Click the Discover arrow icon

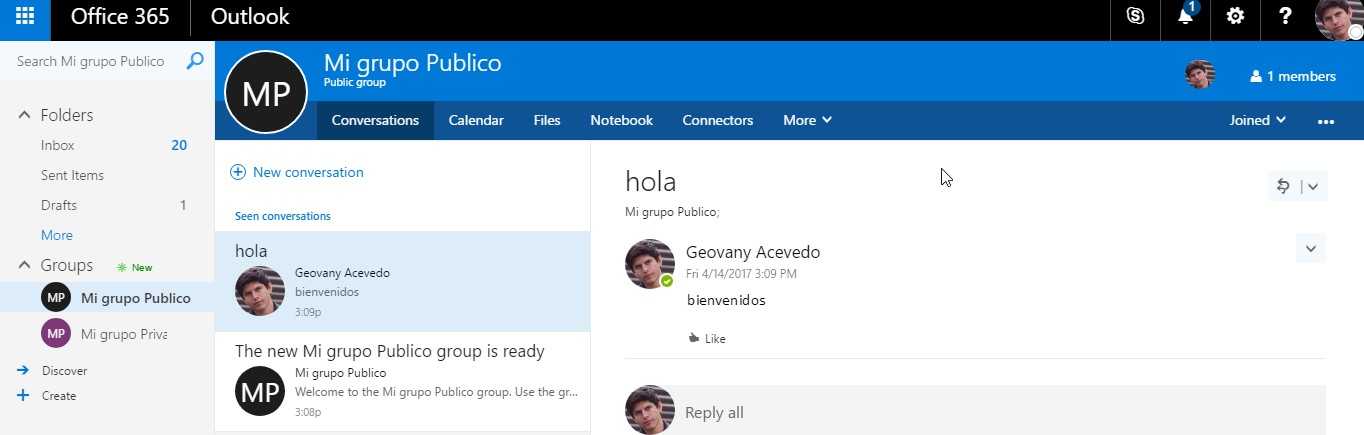pos(23,370)
